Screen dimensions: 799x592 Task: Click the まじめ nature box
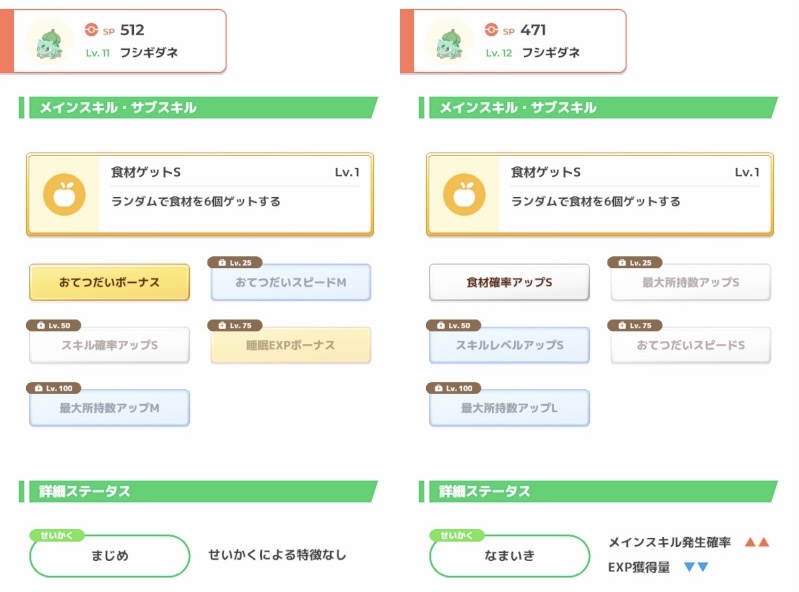click(109, 556)
